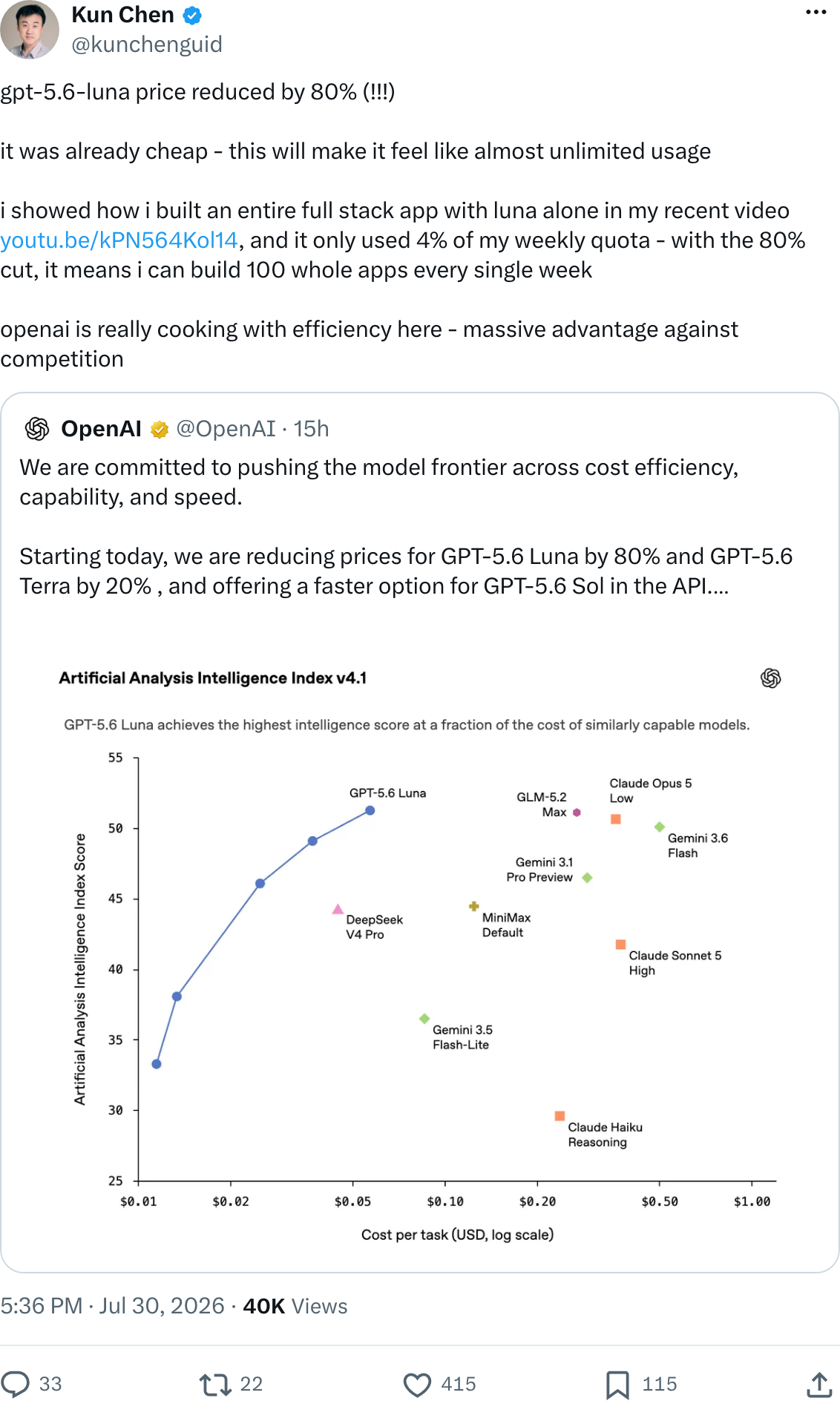The height and width of the screenshot is (1401, 840).
Task: Click the OpenAI account name
Action: click(x=101, y=429)
